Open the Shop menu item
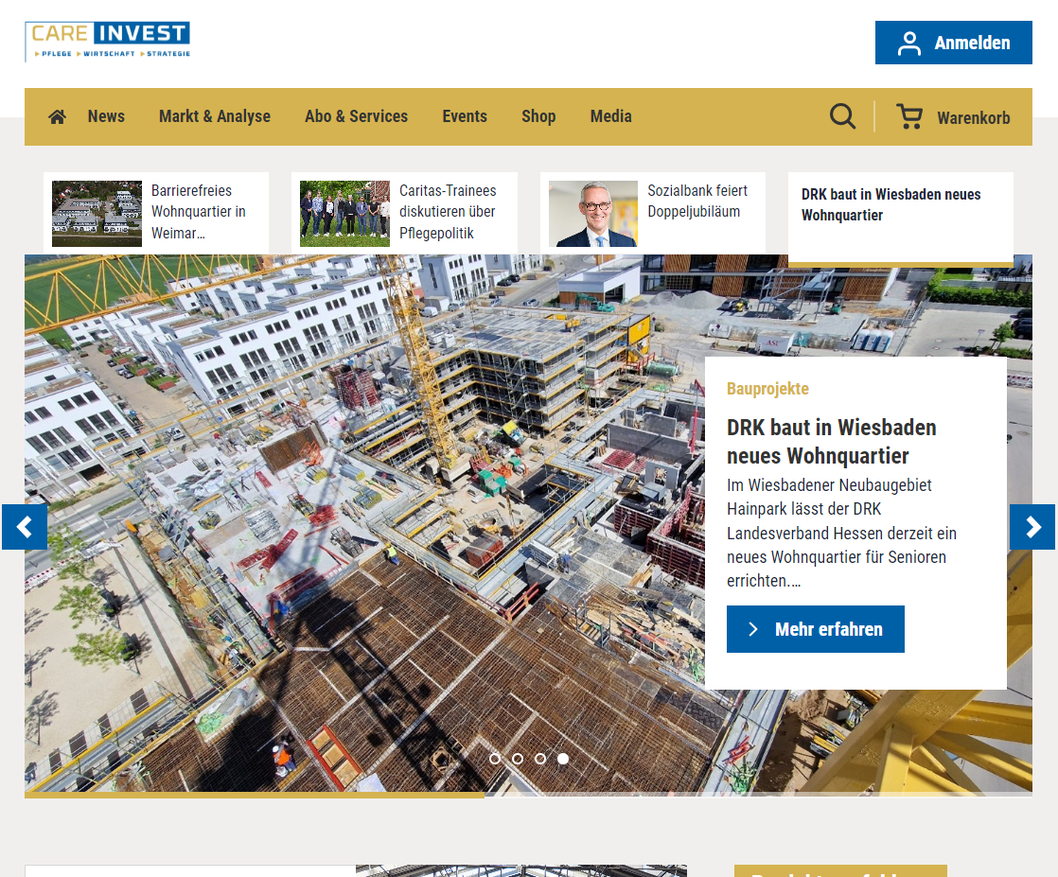 [x=538, y=116]
